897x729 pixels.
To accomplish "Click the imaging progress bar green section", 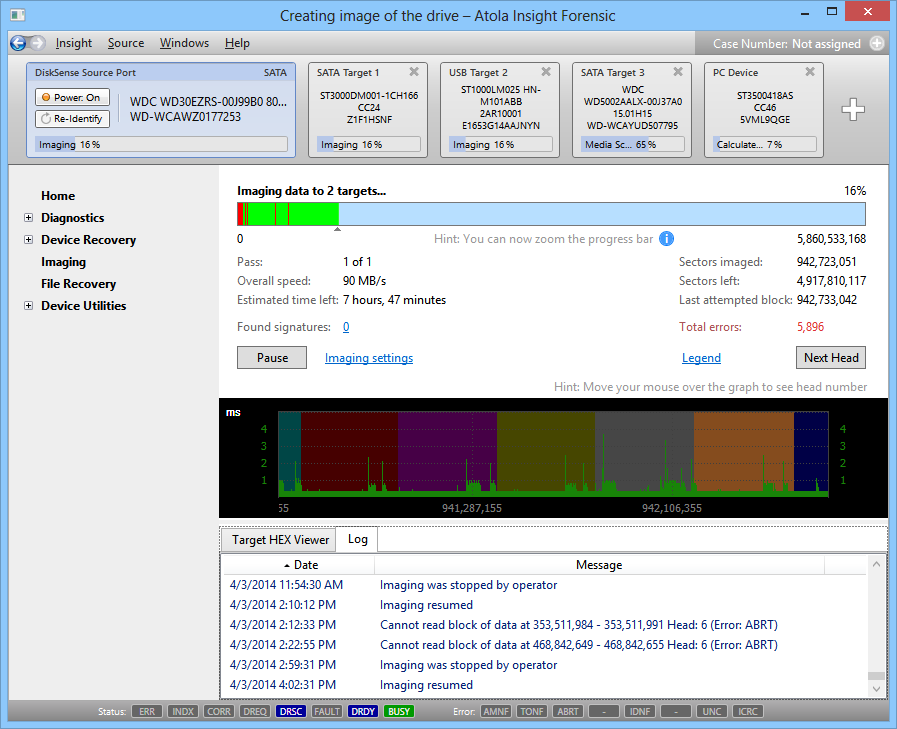I will 313,214.
